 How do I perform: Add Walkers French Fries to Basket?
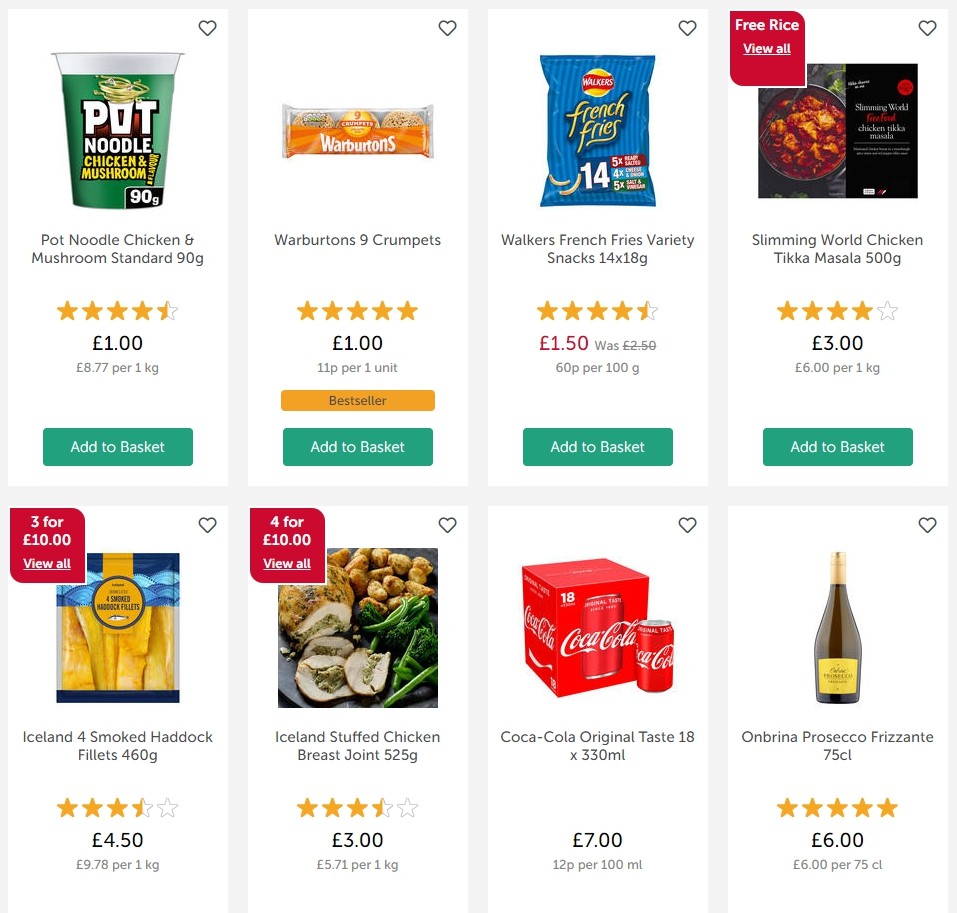tap(597, 447)
